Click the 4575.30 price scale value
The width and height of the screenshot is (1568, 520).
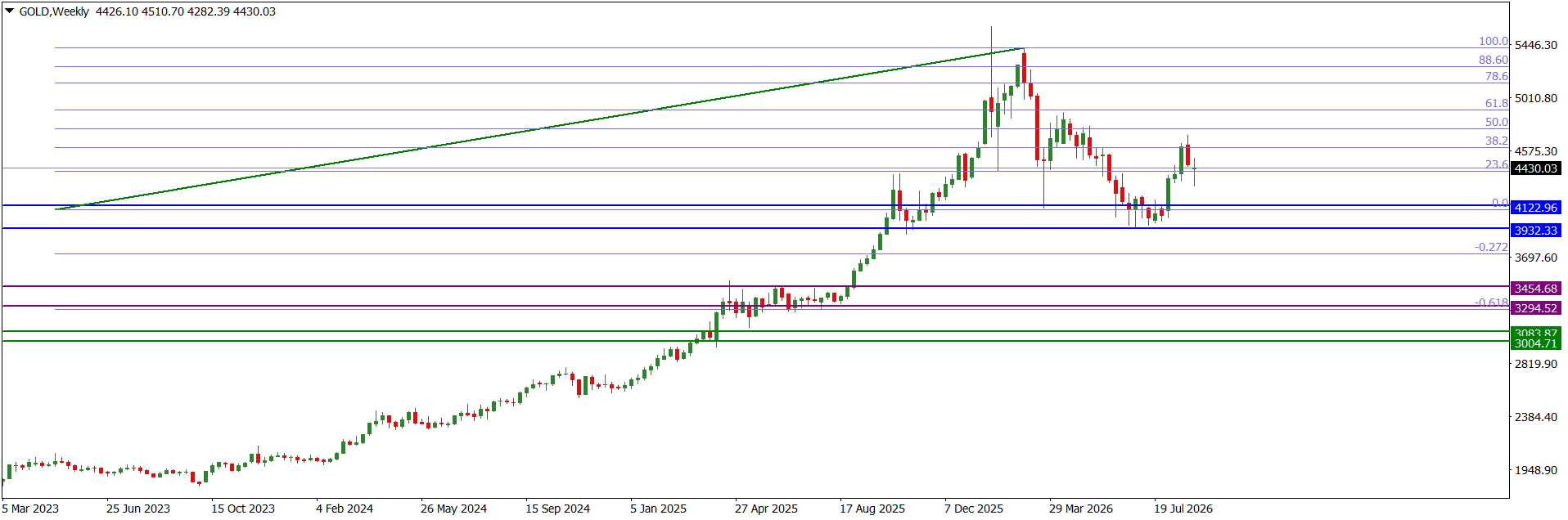[1536, 151]
